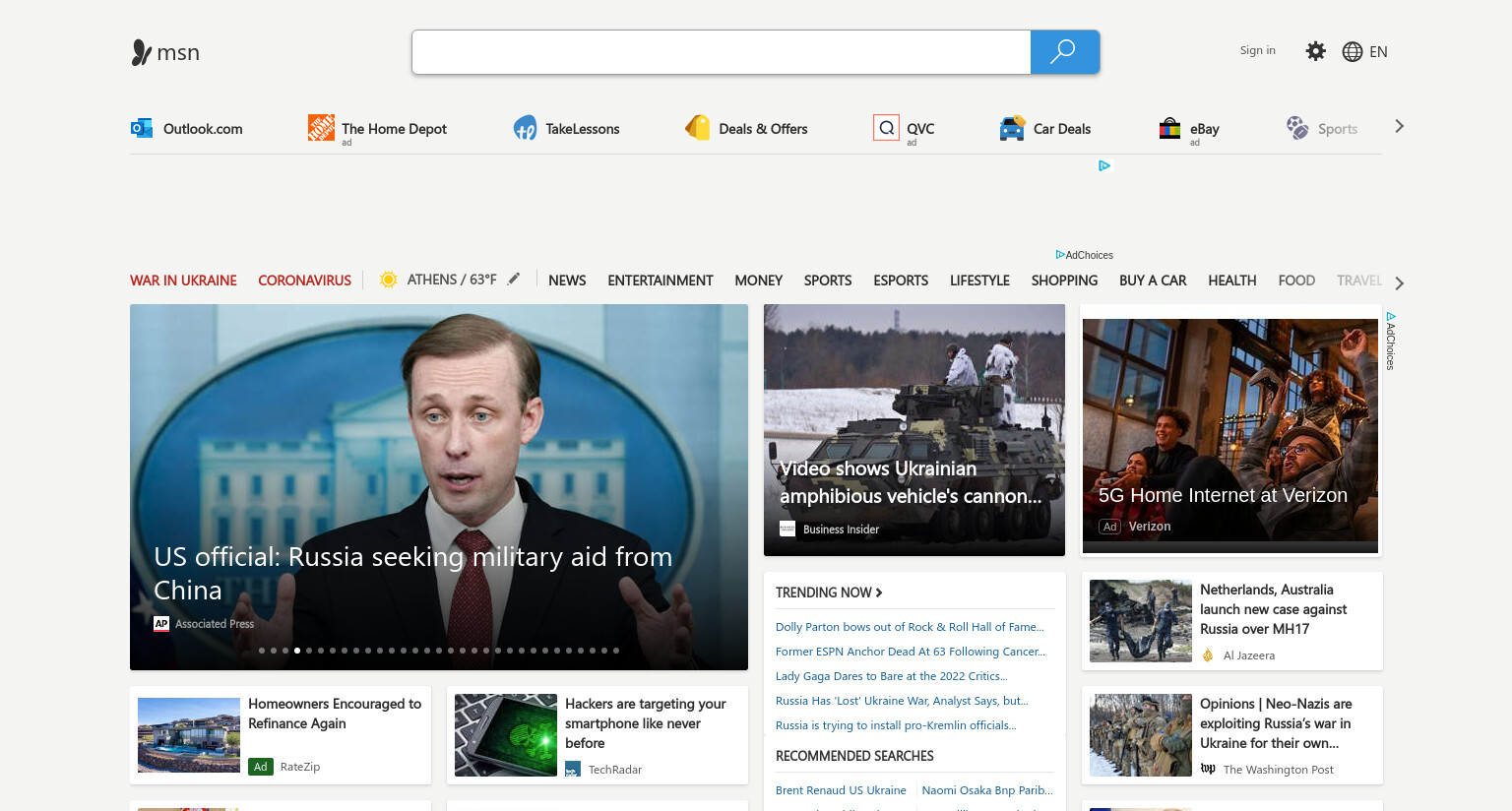
Task: Click the Business Insider source logo
Action: pyautogui.click(x=787, y=529)
